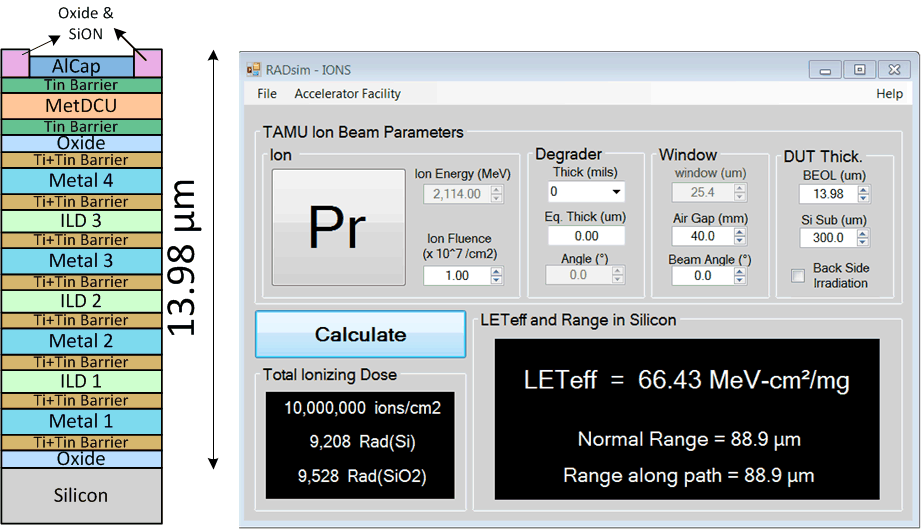This screenshot has height=529, width=921.
Task: Maximize the RADsim window
Action: [x=859, y=70]
